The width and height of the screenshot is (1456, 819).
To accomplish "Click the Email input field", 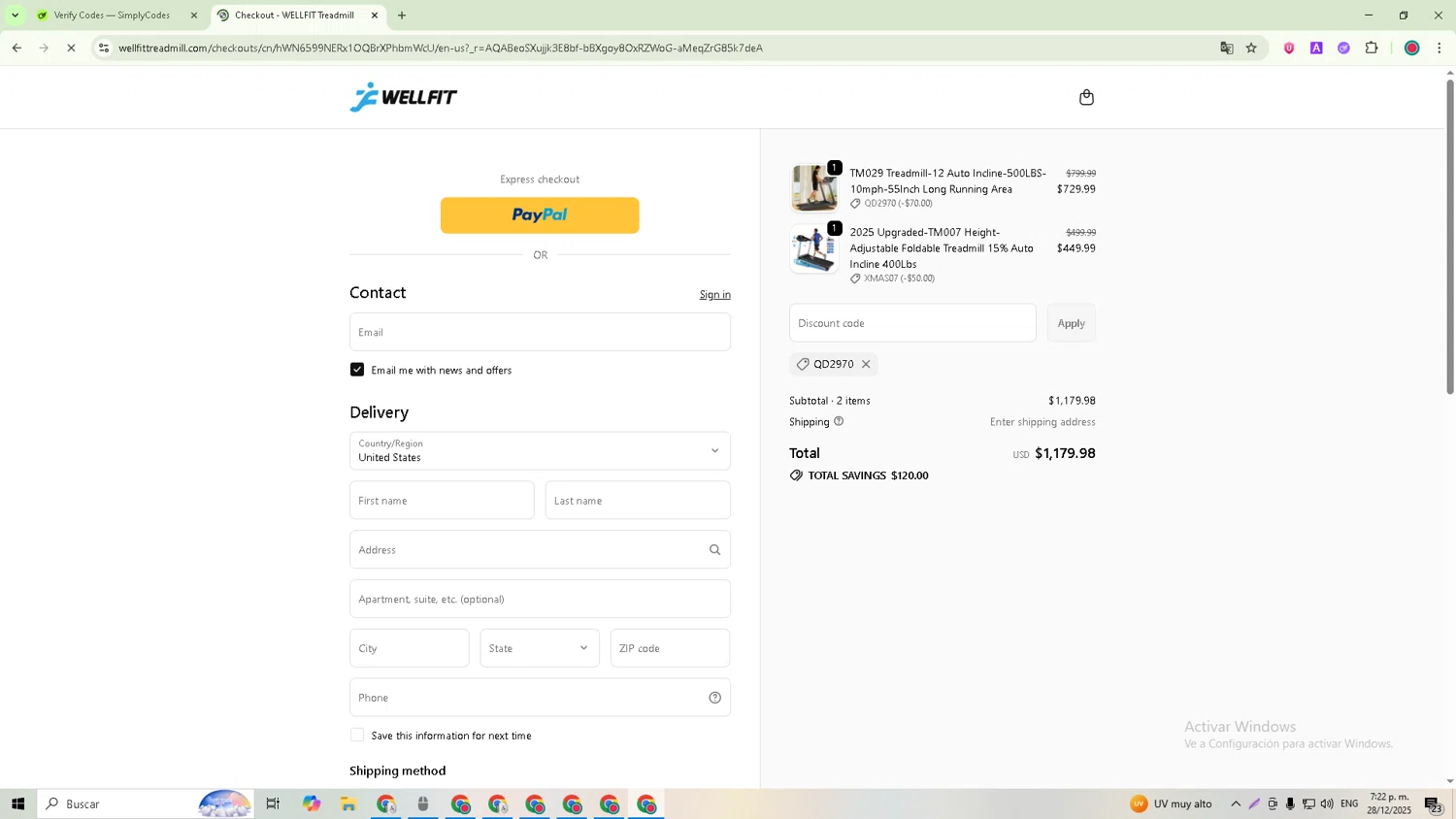I will (x=540, y=332).
